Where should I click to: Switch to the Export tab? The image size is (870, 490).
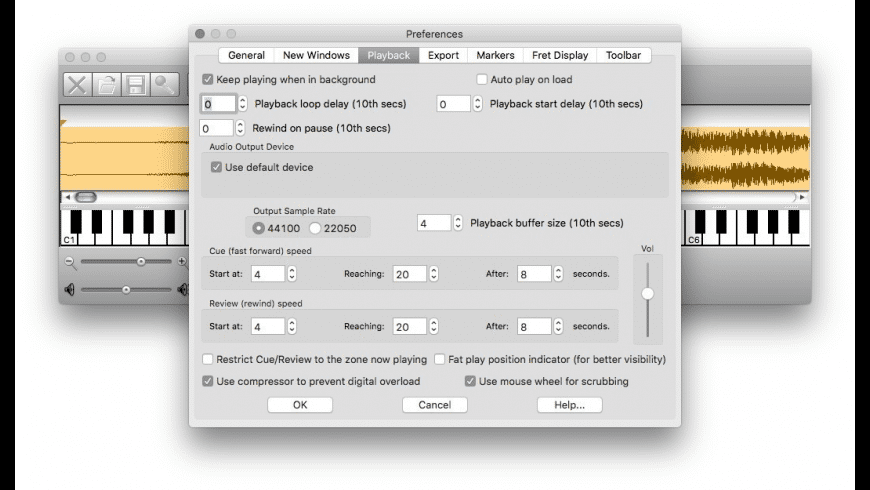coord(443,55)
